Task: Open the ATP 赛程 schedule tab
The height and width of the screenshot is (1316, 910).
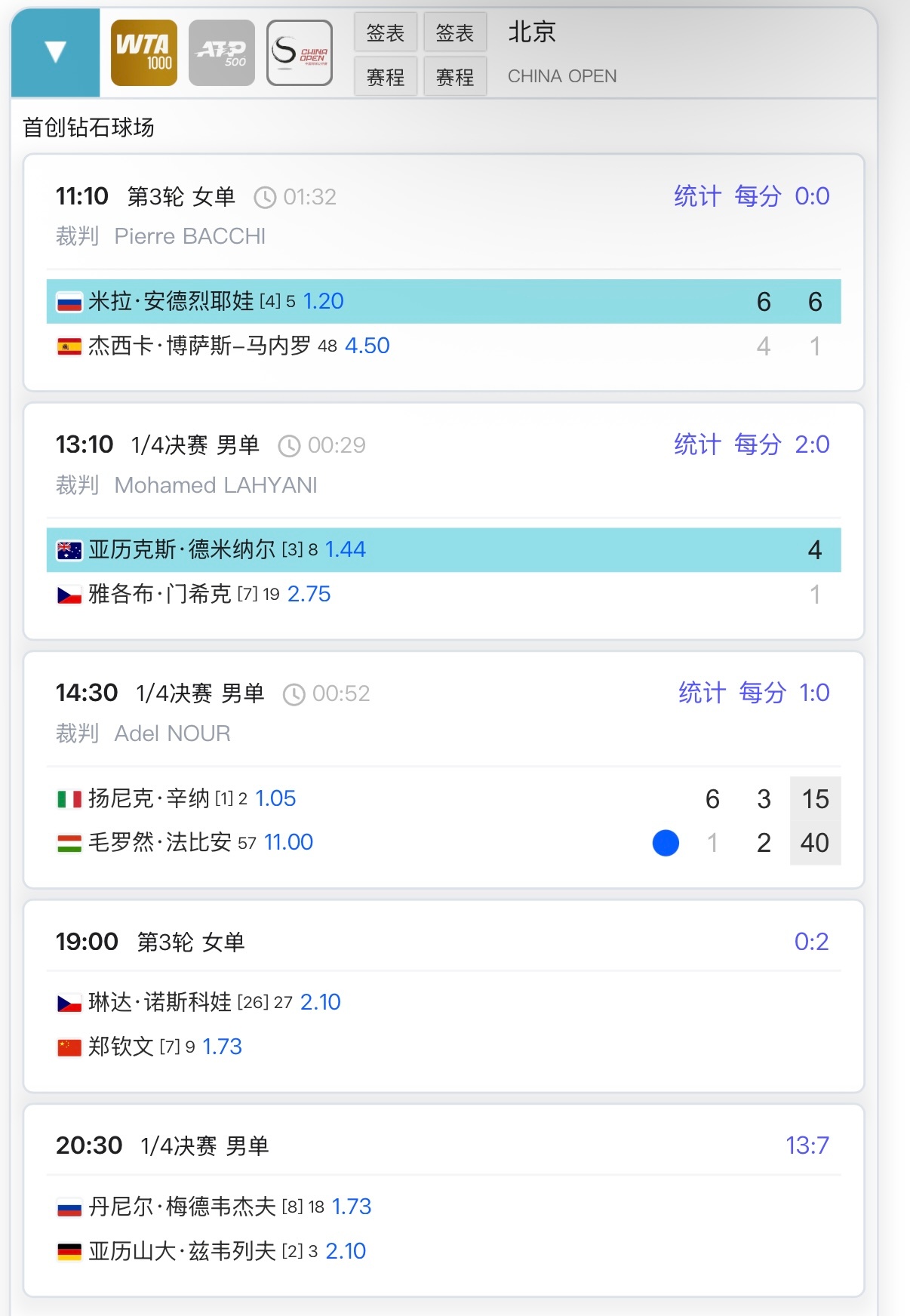Action: coord(455,76)
